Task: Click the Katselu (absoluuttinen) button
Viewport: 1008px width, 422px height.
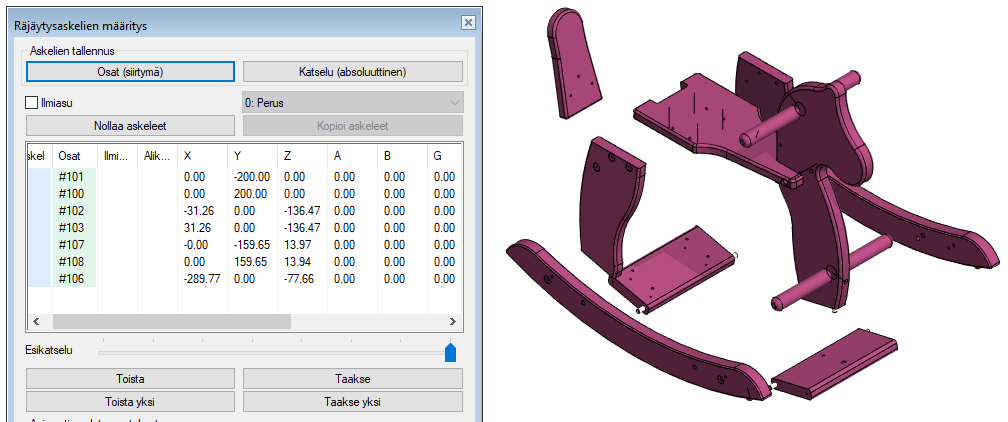Action: [x=352, y=71]
